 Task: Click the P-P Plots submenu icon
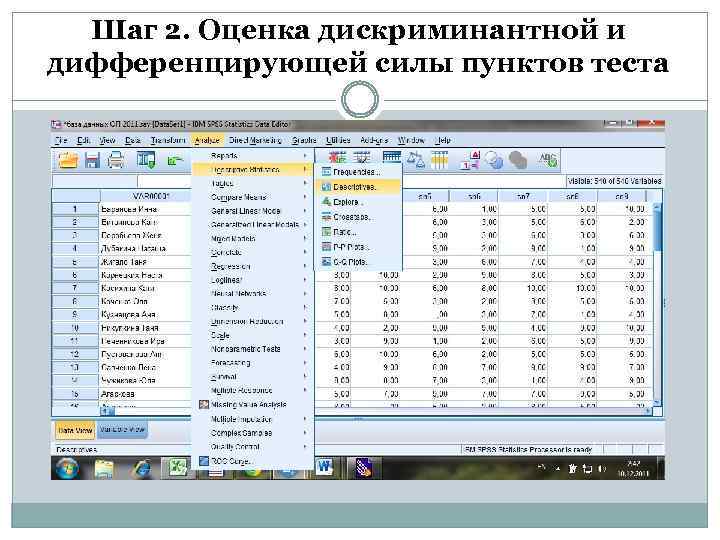326,247
